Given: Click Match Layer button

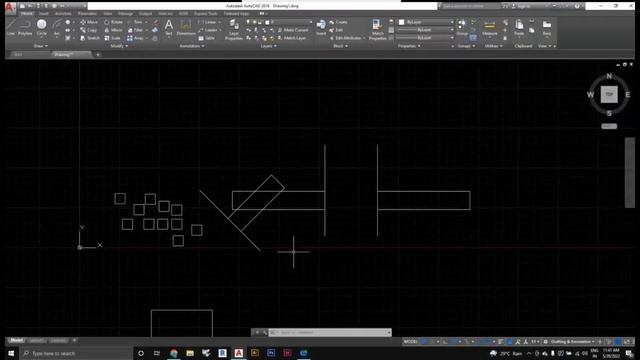Looking at the screenshot, I should tap(291, 38).
